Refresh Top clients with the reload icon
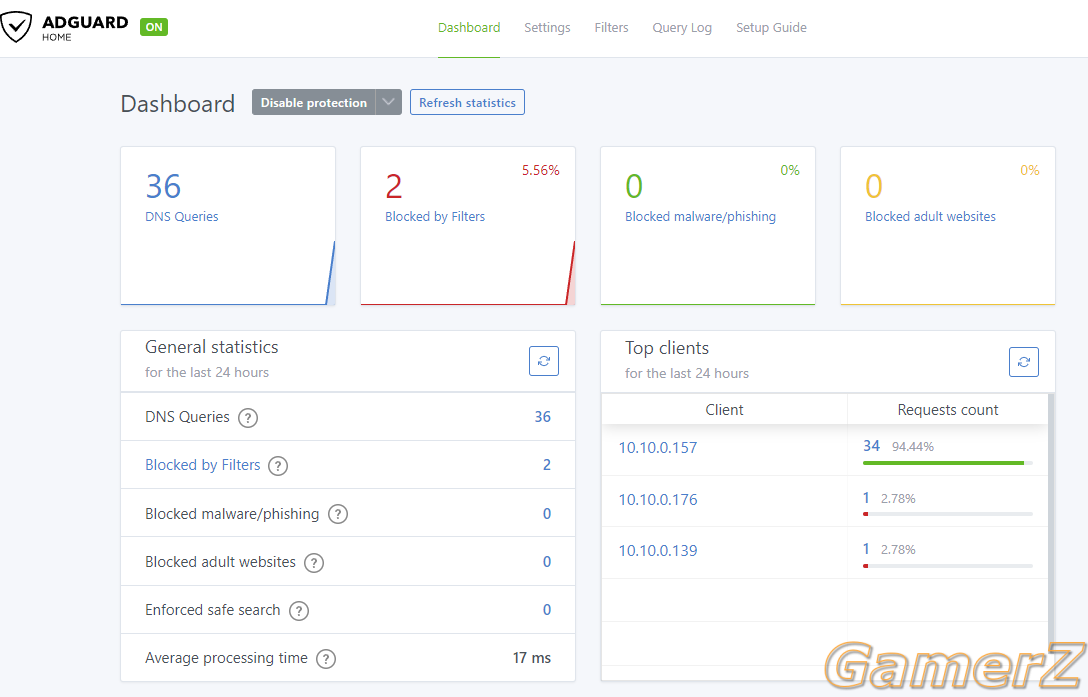This screenshot has width=1088, height=697. point(1023,362)
